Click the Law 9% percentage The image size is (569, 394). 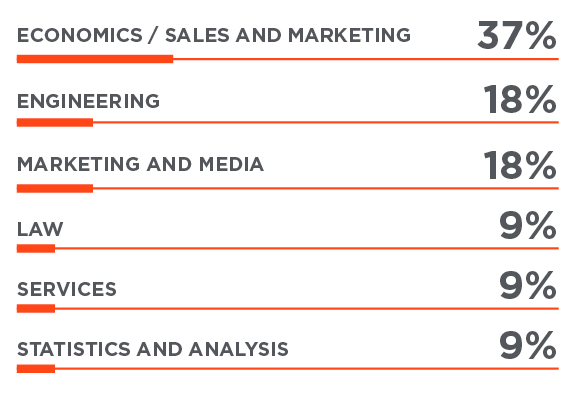coord(528,225)
